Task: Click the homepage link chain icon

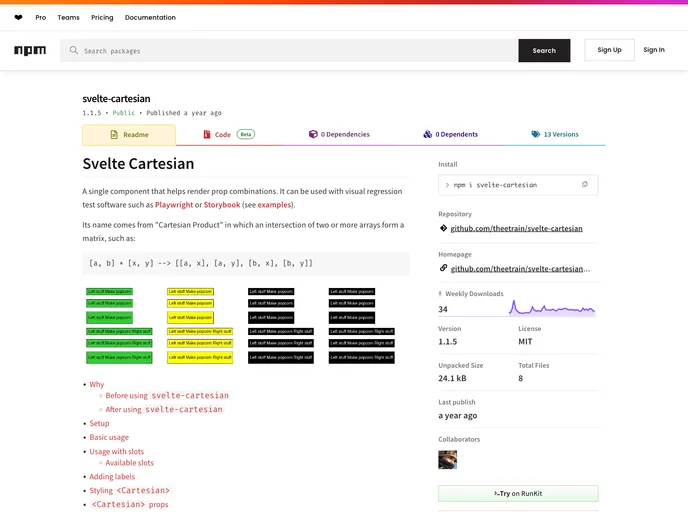Action: [443, 268]
